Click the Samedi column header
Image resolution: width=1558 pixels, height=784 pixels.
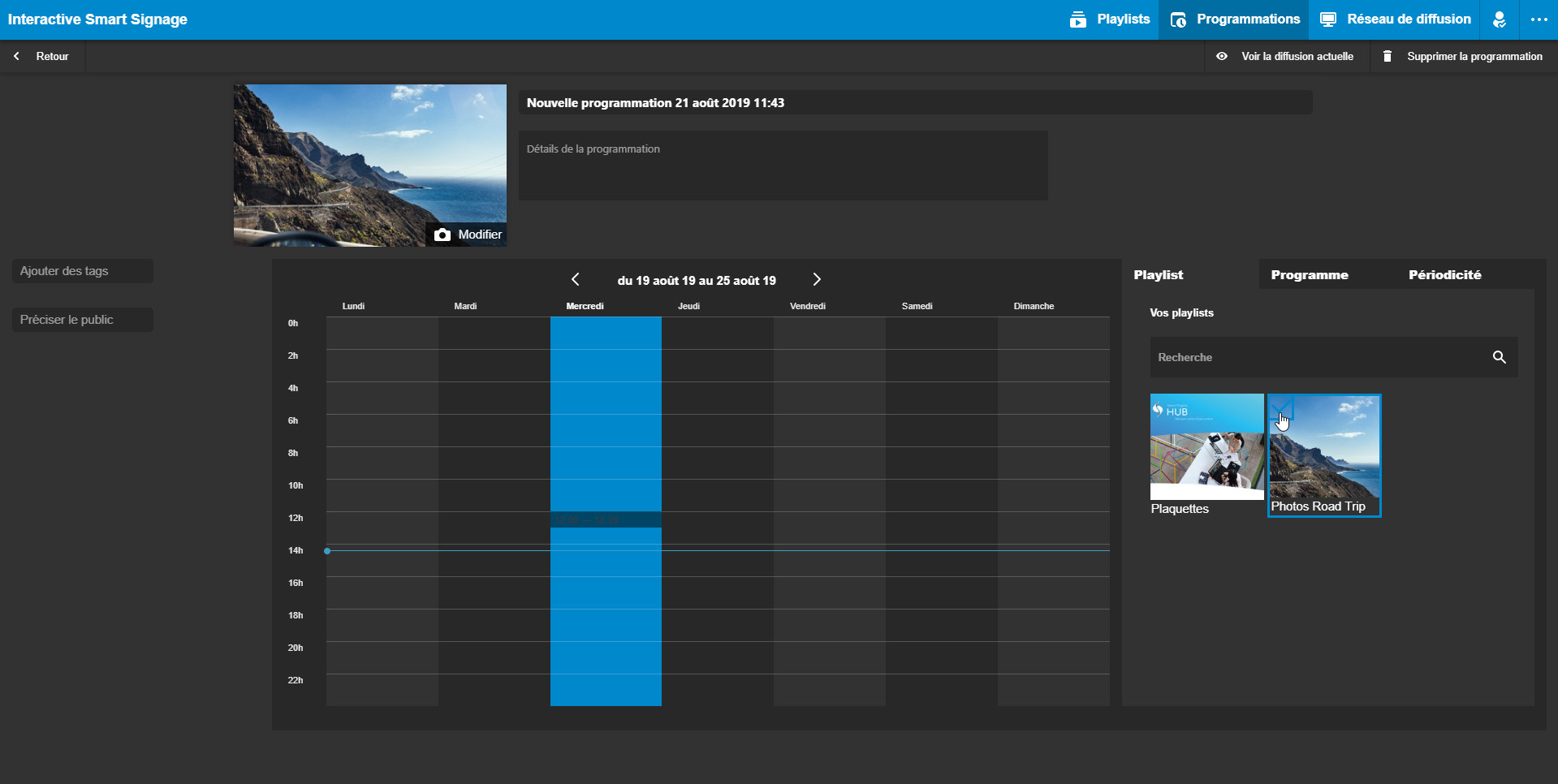click(x=917, y=306)
